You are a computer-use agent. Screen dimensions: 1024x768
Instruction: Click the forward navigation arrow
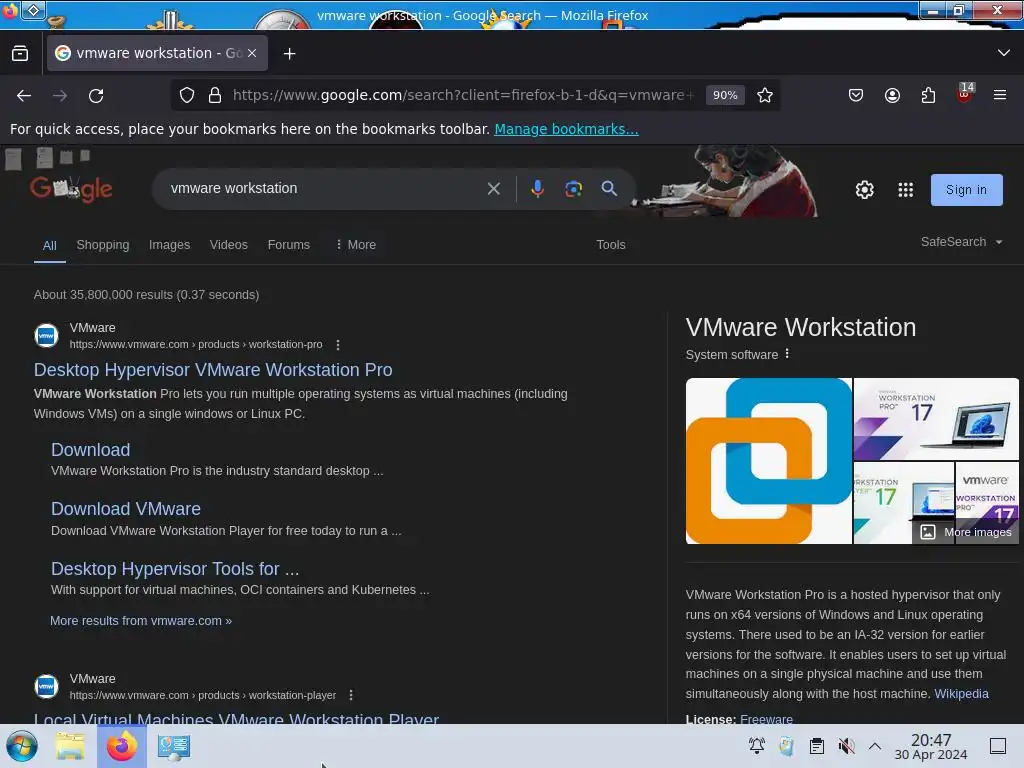[x=60, y=95]
